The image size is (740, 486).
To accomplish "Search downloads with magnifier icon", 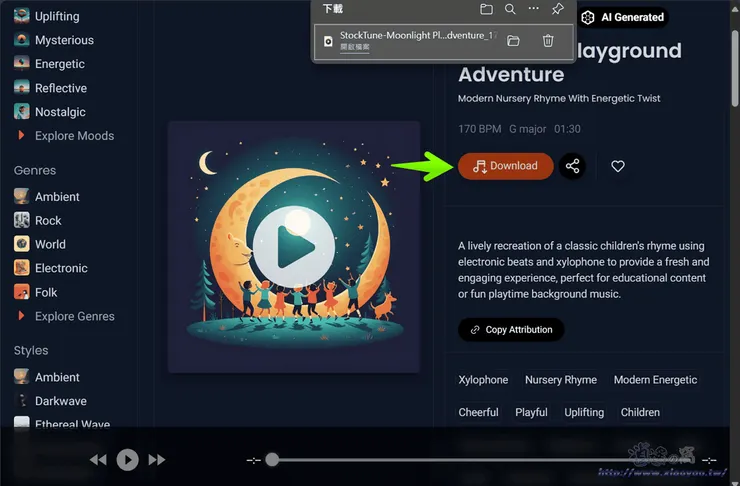I will point(510,9).
